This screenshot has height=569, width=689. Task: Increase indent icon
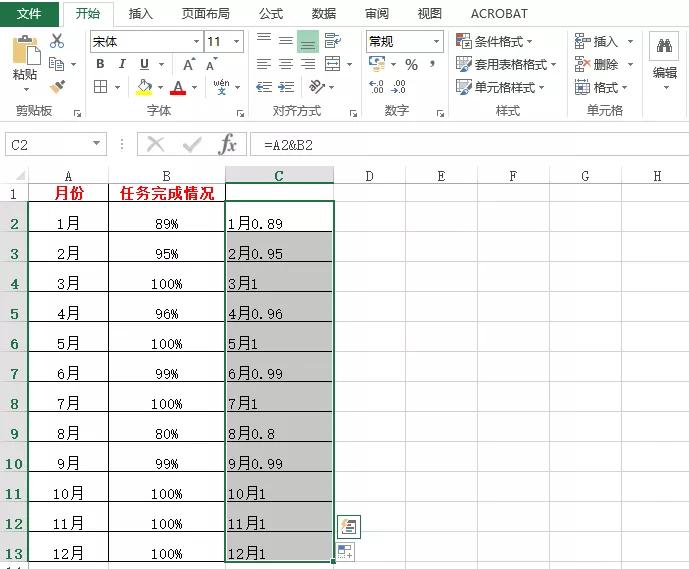point(286,87)
